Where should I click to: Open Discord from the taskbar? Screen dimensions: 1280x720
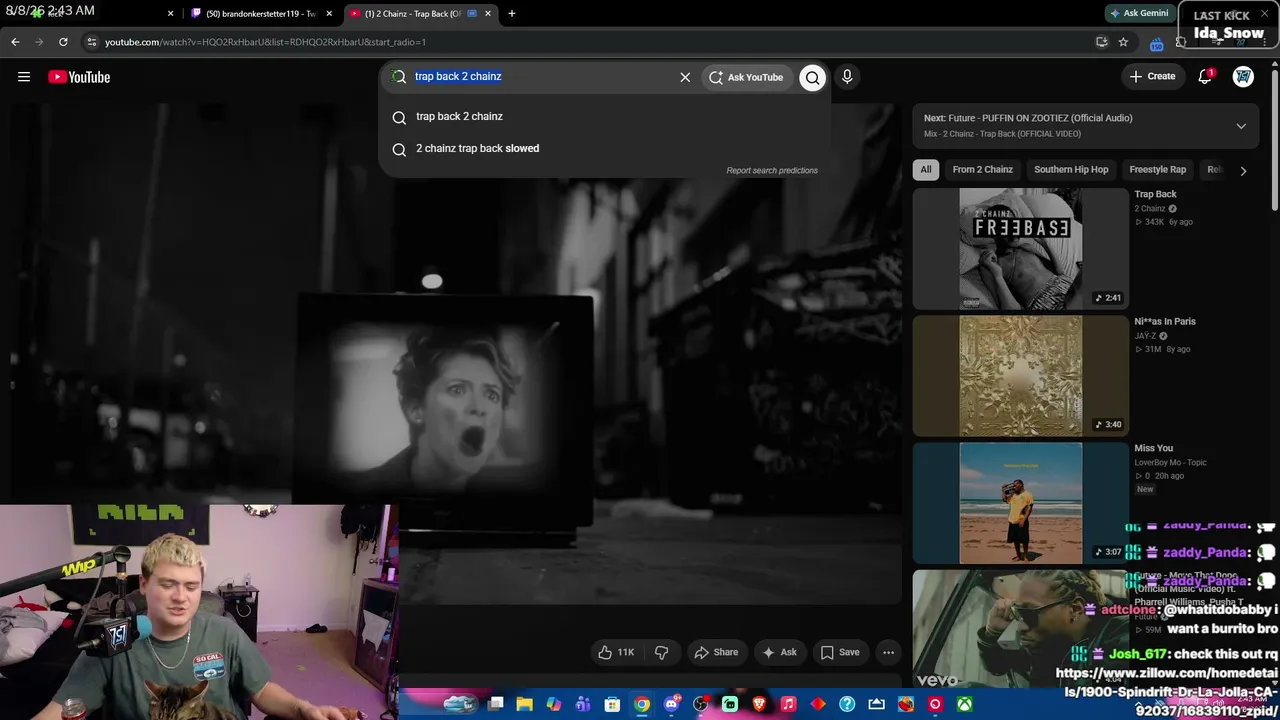[671, 705]
